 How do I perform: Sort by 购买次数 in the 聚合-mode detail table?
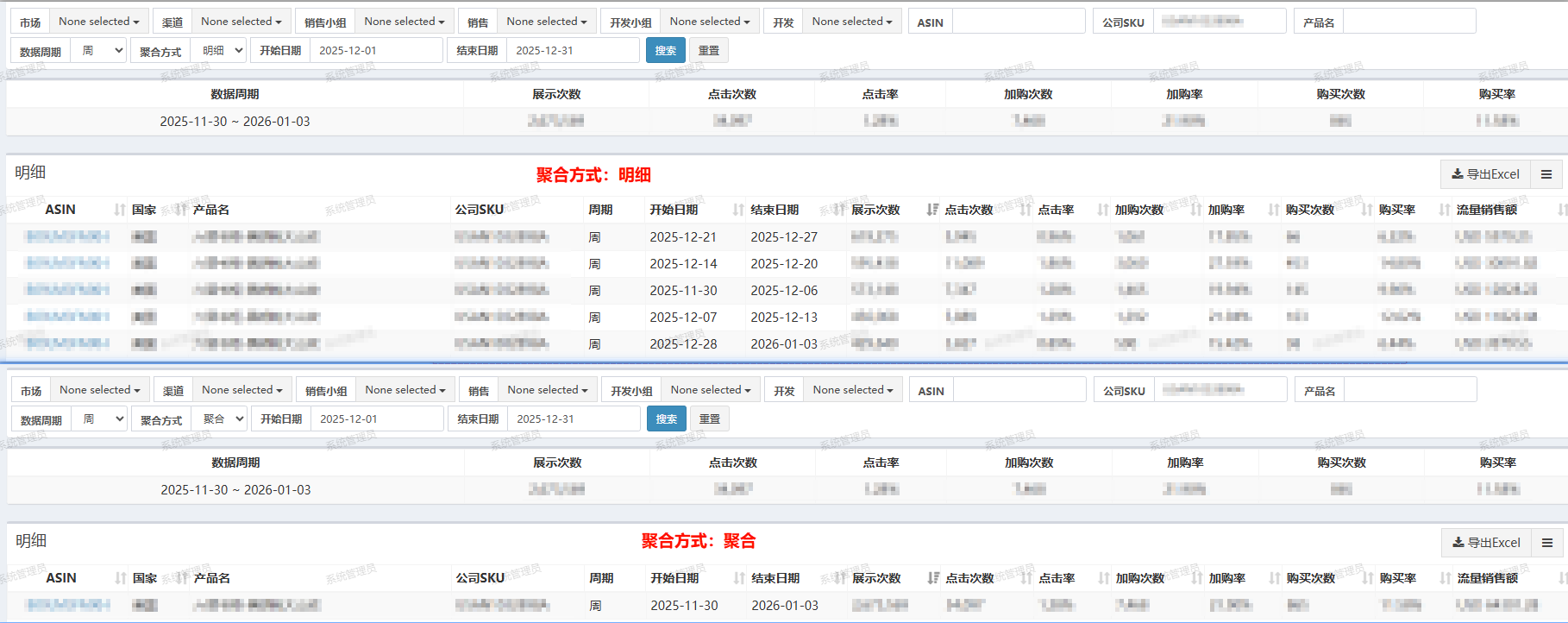[1368, 578]
